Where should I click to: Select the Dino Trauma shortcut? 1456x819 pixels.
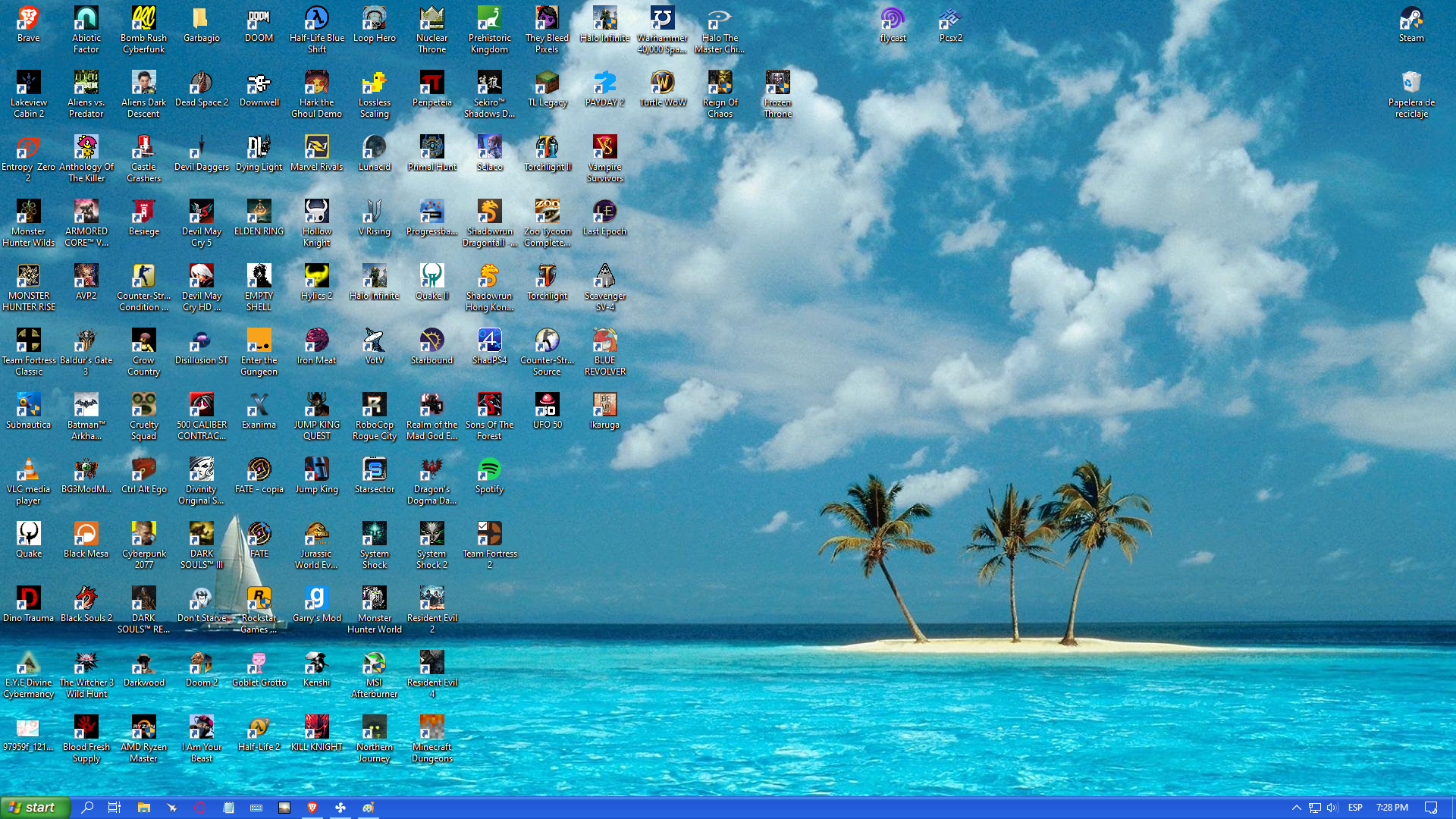[x=29, y=604]
